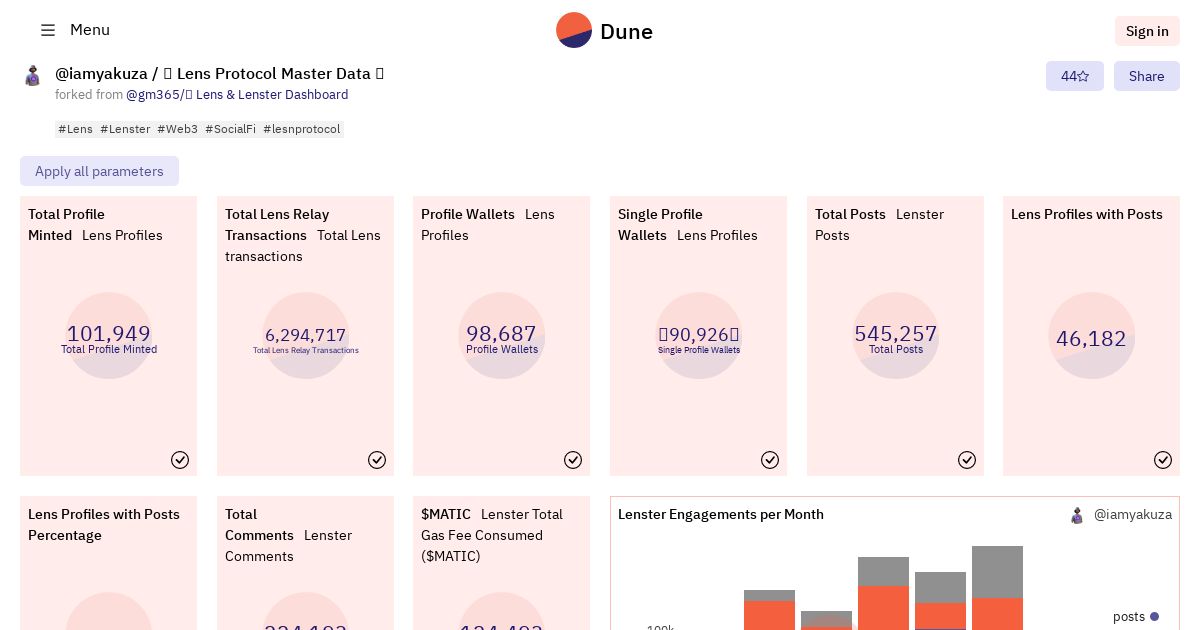
Task: Select the #lesnprotocol tag
Action: [x=302, y=129]
